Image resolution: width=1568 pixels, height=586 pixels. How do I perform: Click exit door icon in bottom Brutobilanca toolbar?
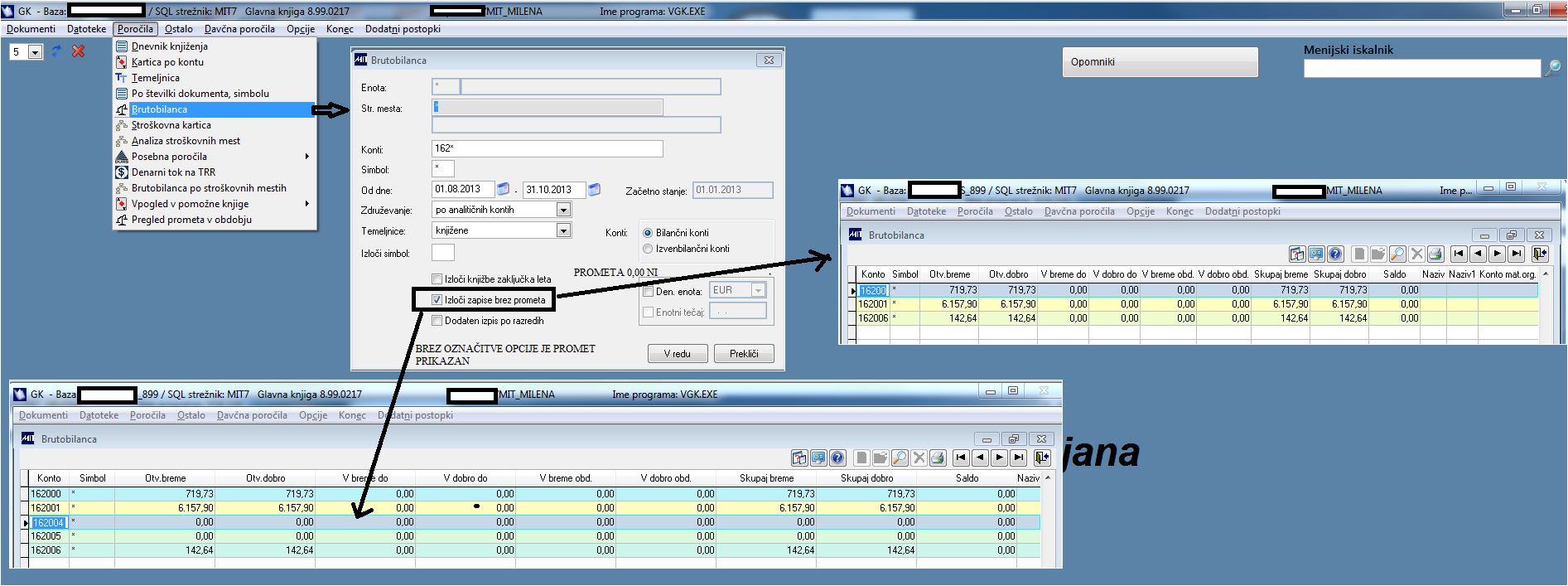[x=1042, y=458]
